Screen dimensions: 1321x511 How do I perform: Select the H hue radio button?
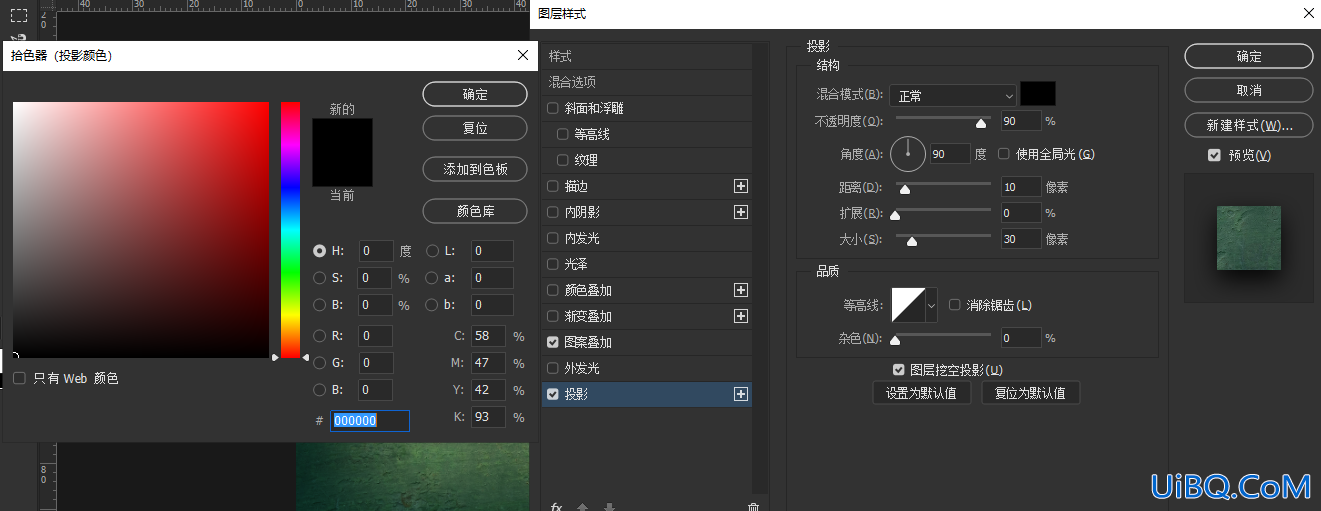pos(320,251)
